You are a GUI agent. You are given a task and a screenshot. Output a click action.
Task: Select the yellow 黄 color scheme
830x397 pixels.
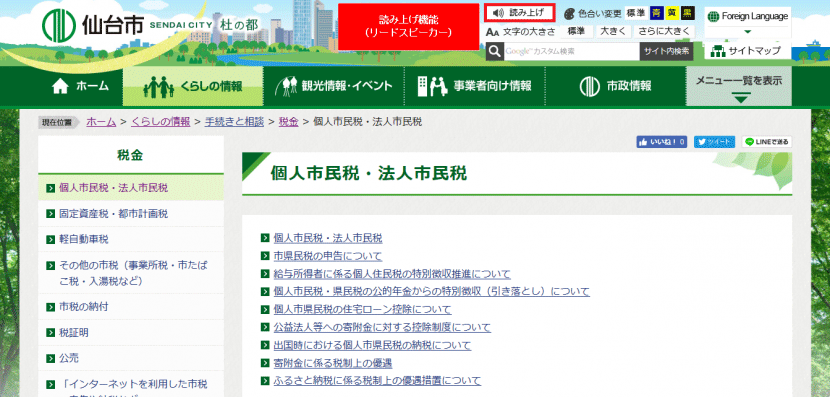[672, 13]
